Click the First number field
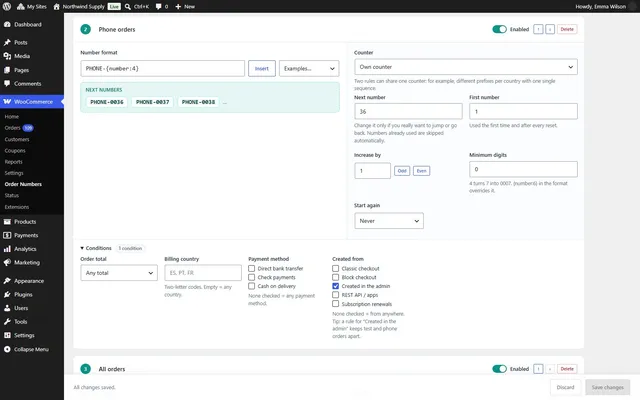The height and width of the screenshot is (400, 640). tap(523, 111)
